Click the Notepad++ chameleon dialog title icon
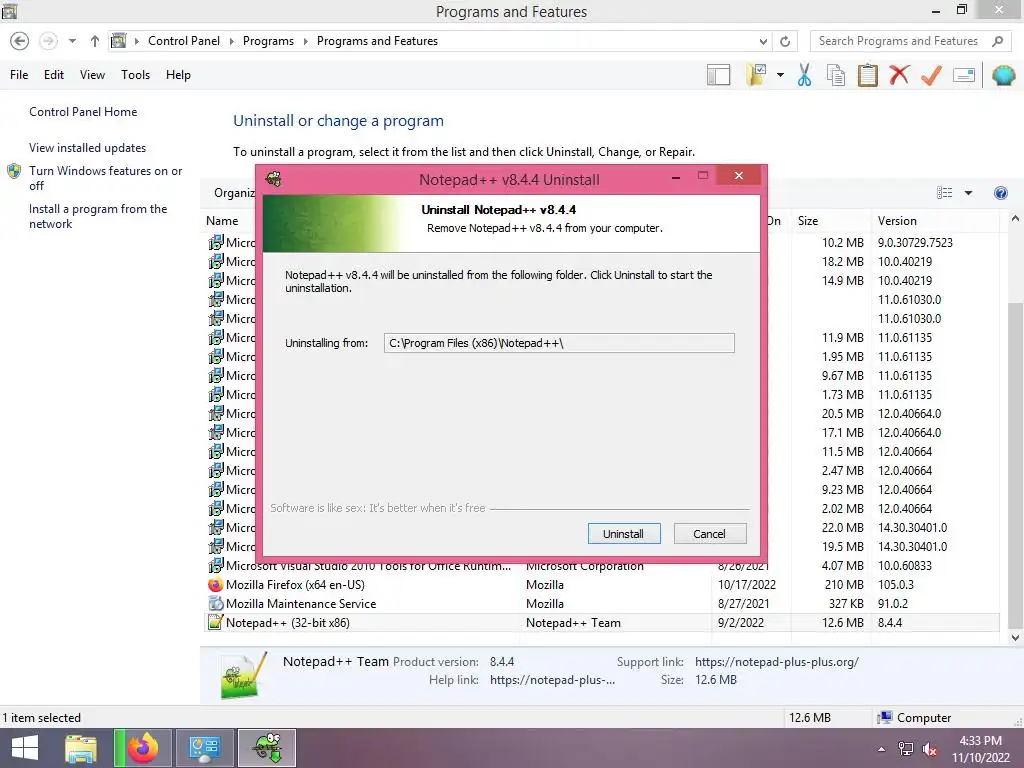The image size is (1024, 768). 274,179
